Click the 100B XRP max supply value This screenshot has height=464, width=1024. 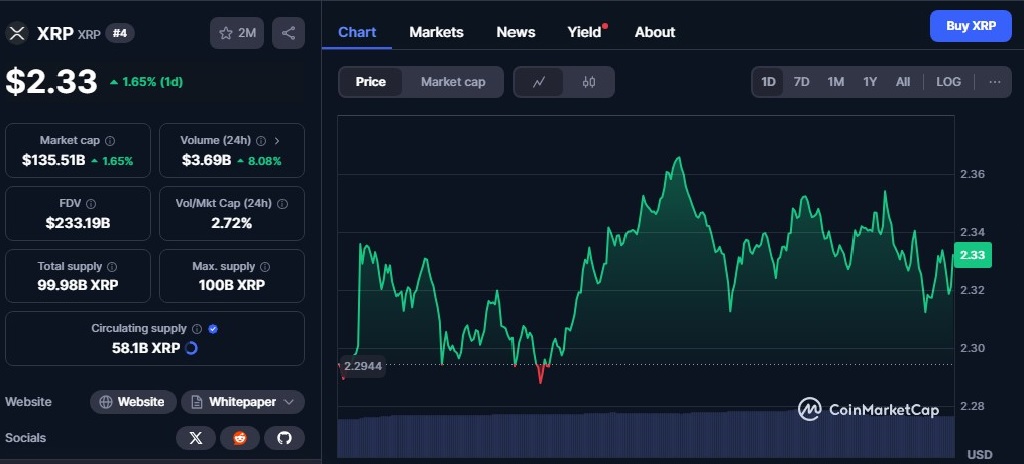(x=232, y=285)
